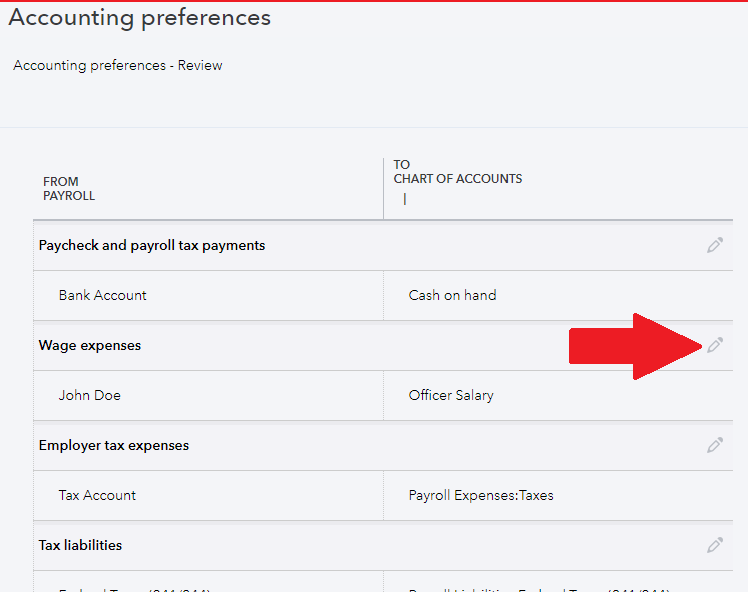This screenshot has height=592, width=748.
Task: Select the Tax Account entry
Action: click(x=98, y=495)
